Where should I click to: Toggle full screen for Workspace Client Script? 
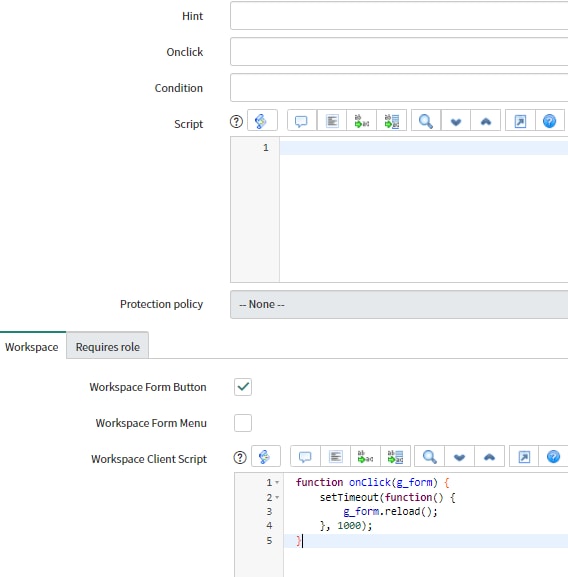[524, 457]
